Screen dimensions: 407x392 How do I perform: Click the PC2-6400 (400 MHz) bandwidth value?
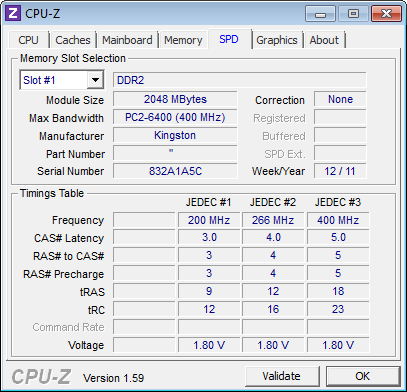175,117
